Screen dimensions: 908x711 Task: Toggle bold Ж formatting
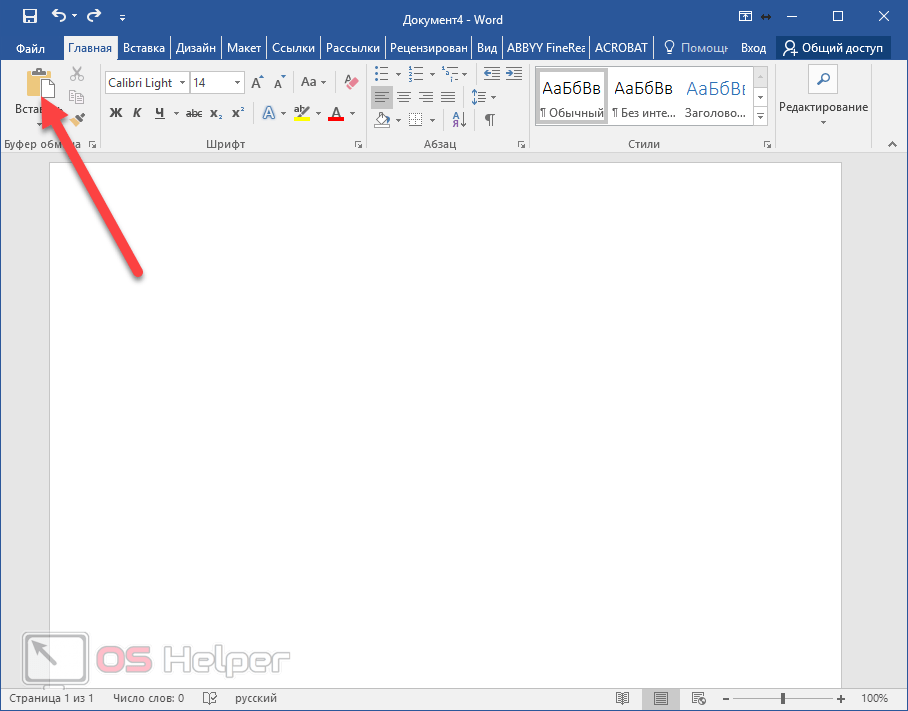[115, 113]
